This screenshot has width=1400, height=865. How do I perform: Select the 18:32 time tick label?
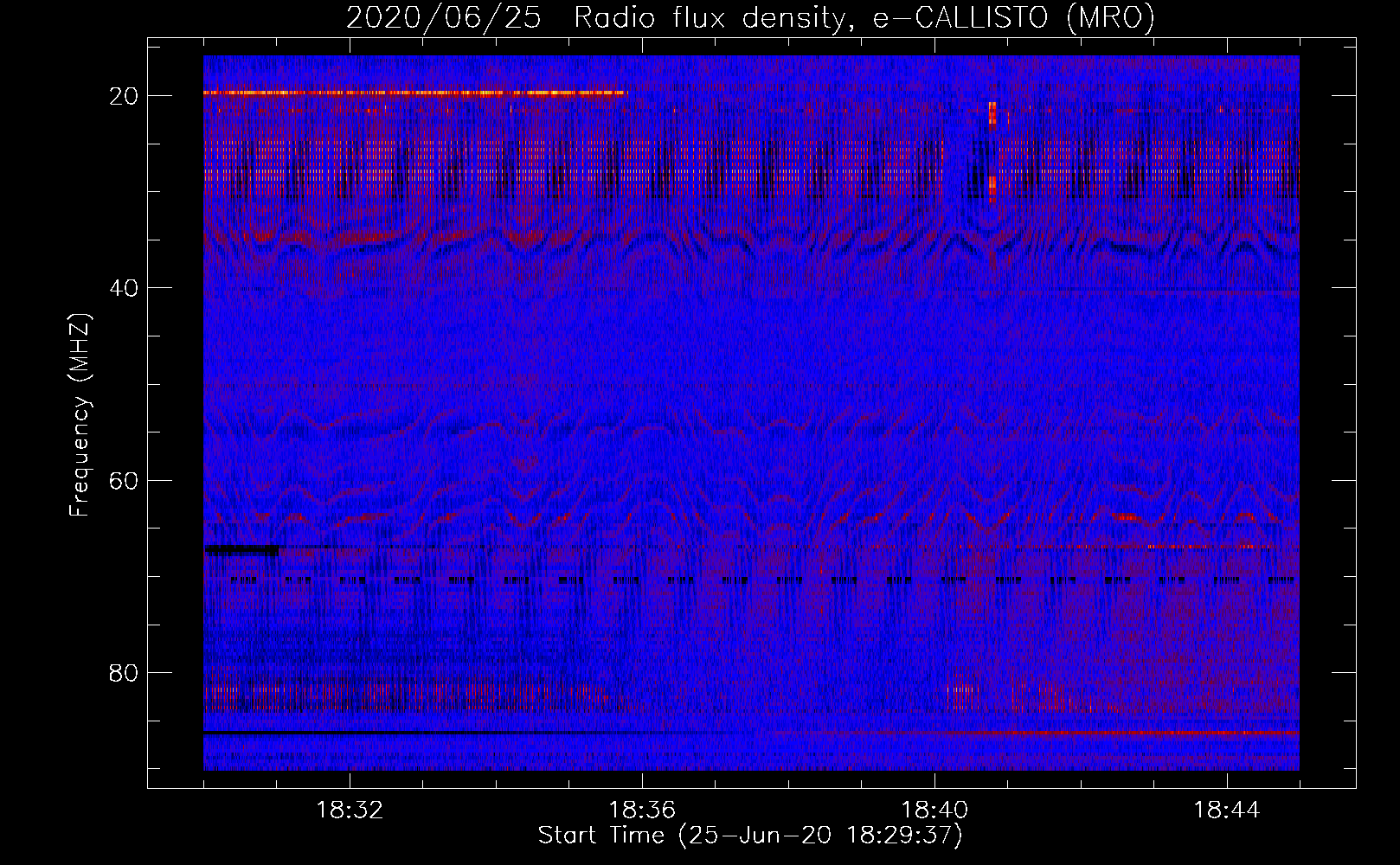pos(350,811)
